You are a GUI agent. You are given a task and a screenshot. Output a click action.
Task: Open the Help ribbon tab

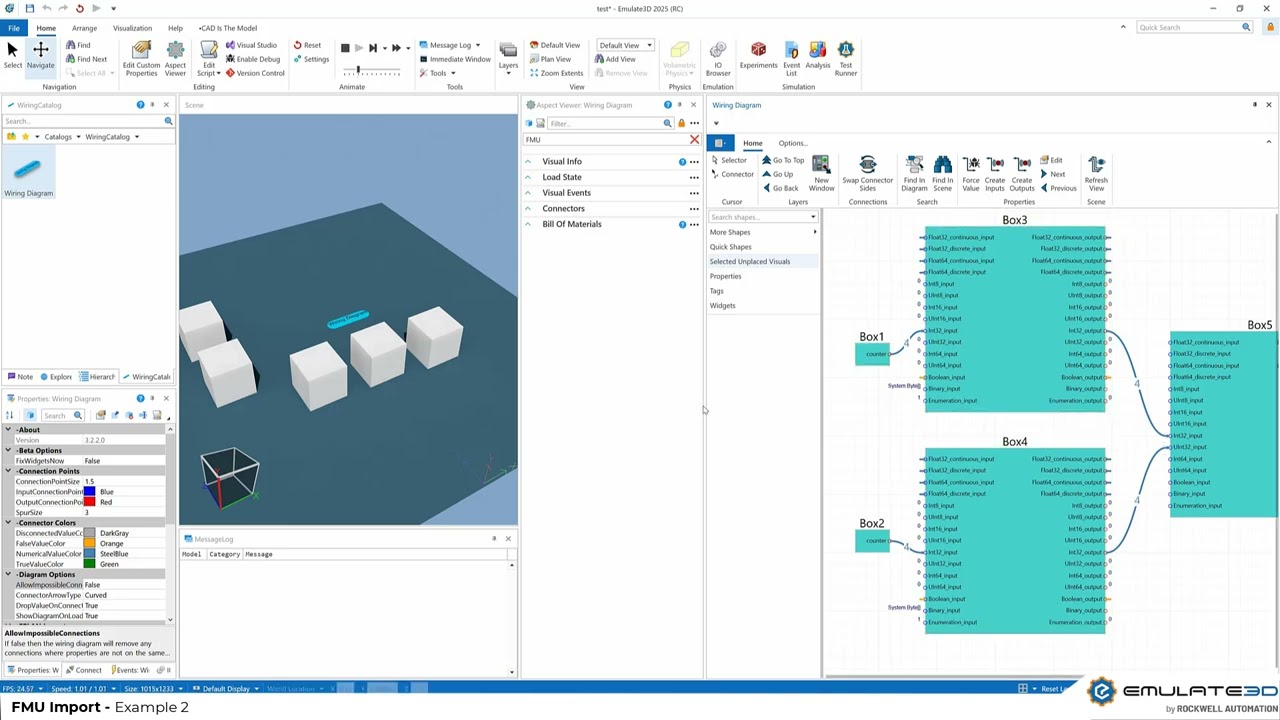point(175,28)
